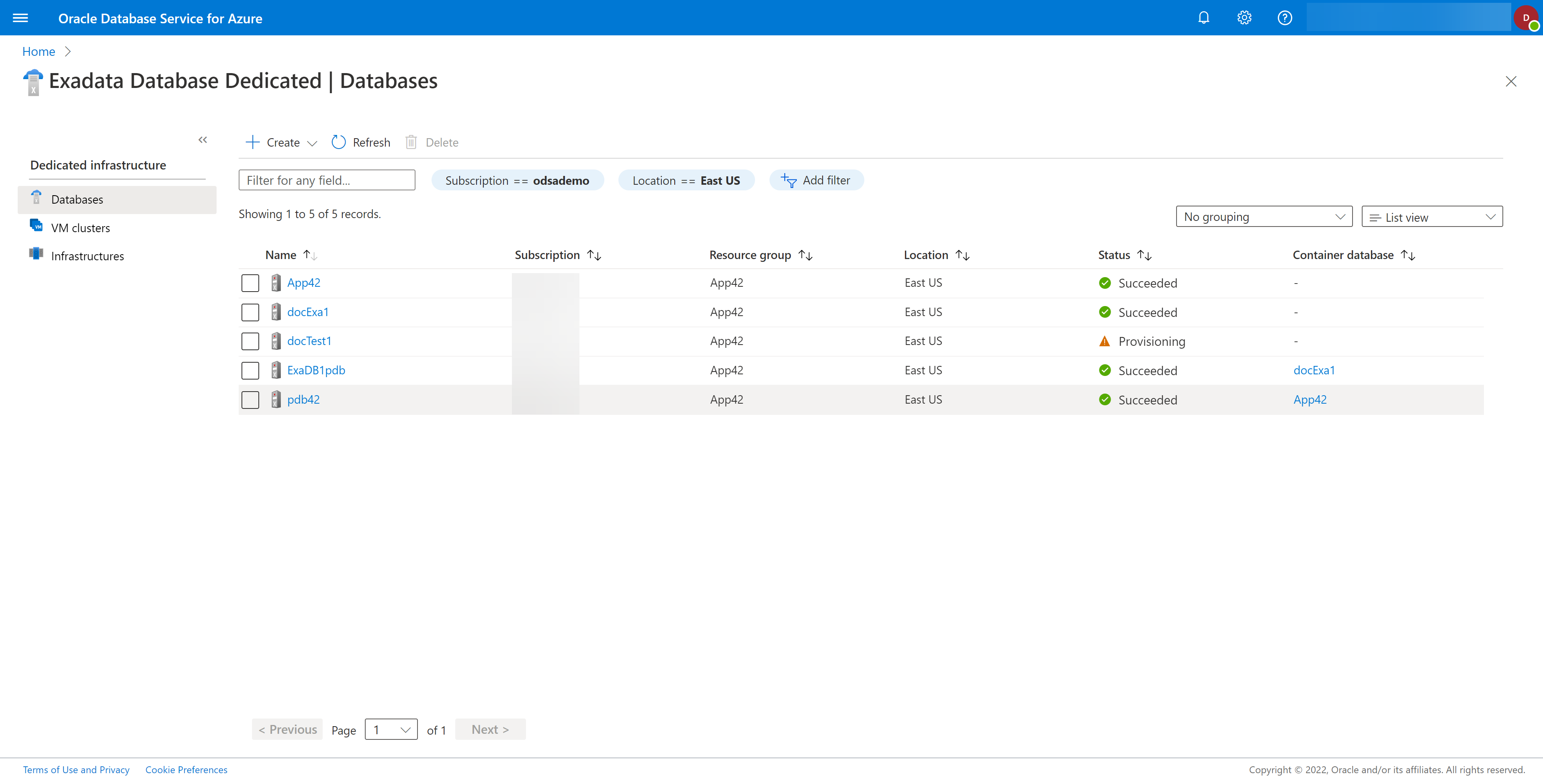
Task: Go to Home breadcrumb
Action: pyautogui.click(x=38, y=51)
